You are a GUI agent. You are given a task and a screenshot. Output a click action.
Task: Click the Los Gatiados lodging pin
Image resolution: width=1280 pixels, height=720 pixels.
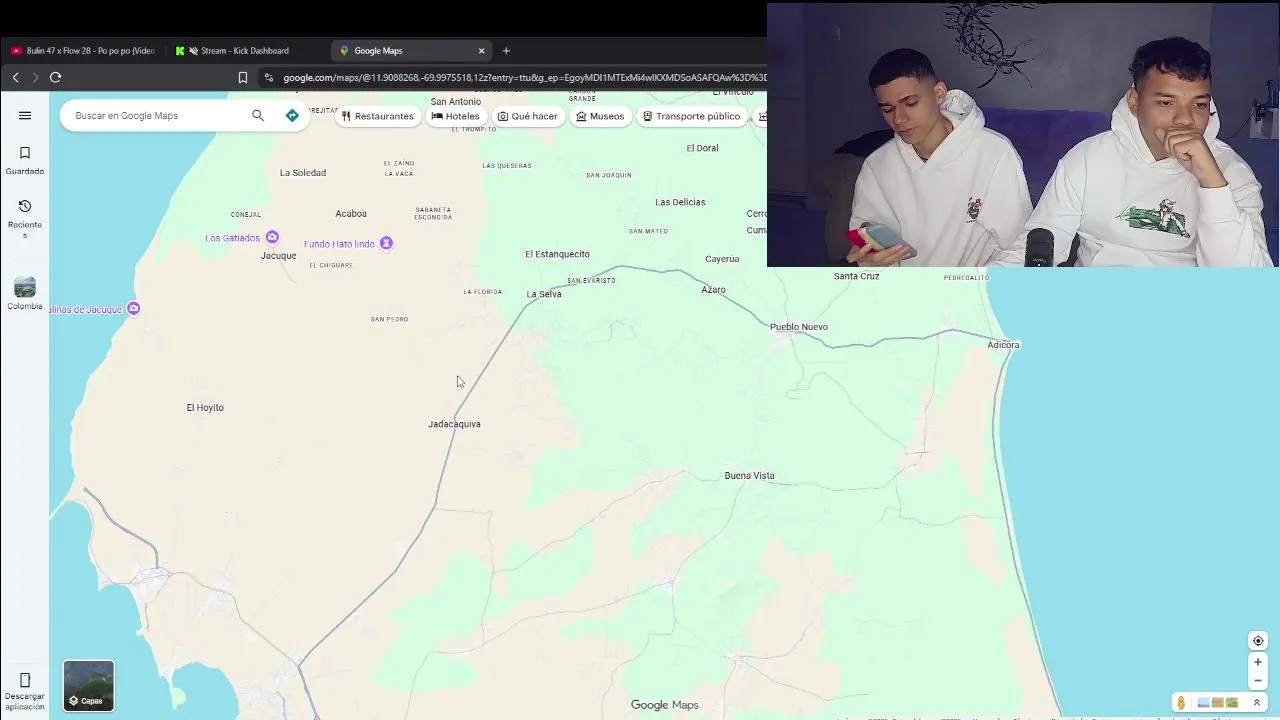[x=272, y=238]
